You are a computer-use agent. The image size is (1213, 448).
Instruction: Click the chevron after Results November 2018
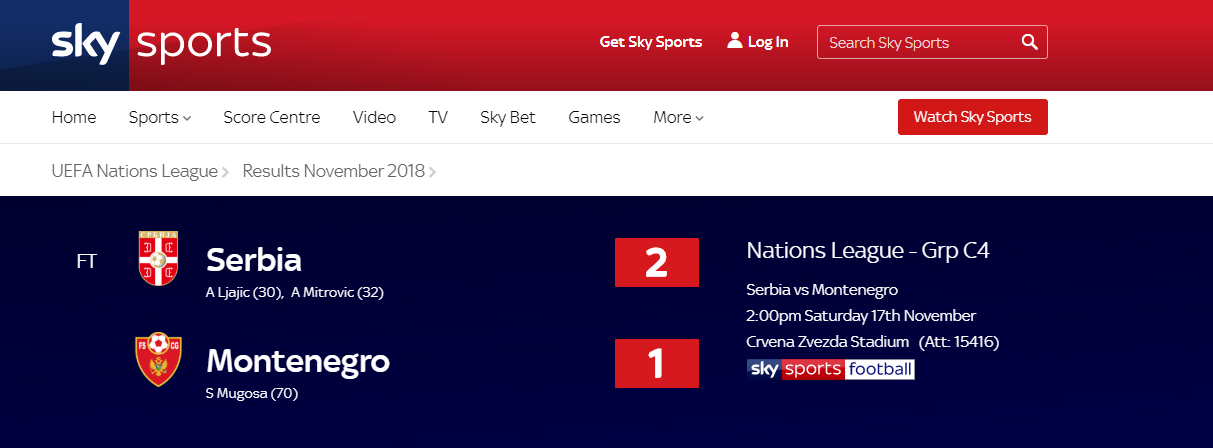[x=432, y=172]
